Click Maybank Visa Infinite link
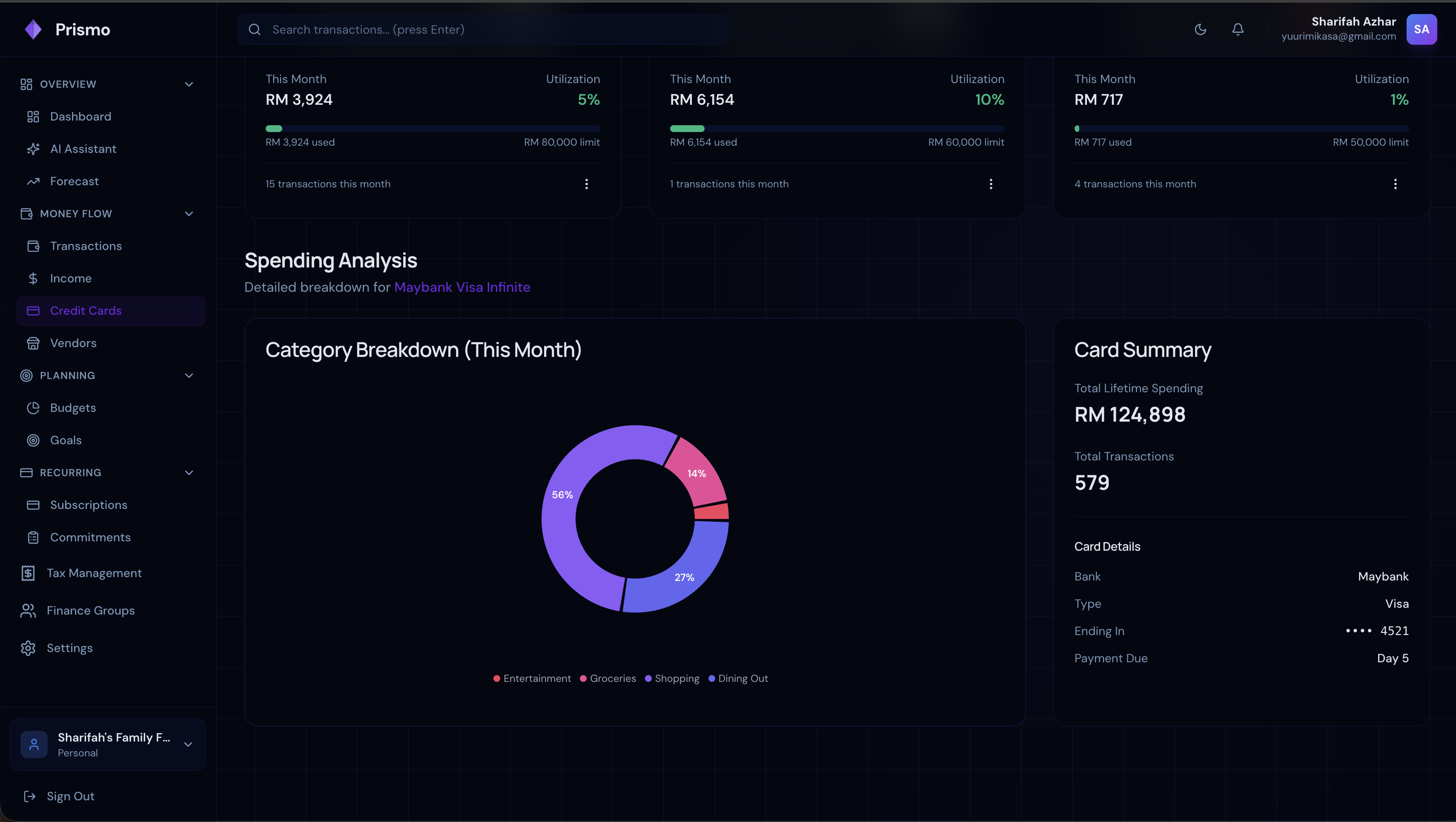This screenshot has width=1456, height=822. coord(462,287)
